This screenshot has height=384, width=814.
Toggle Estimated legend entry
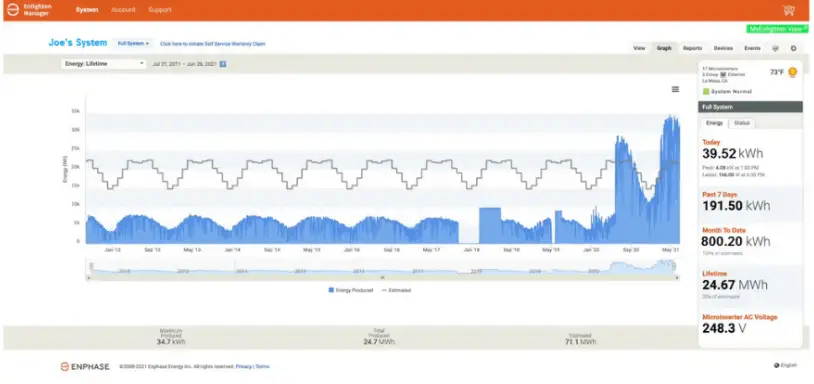coord(396,290)
